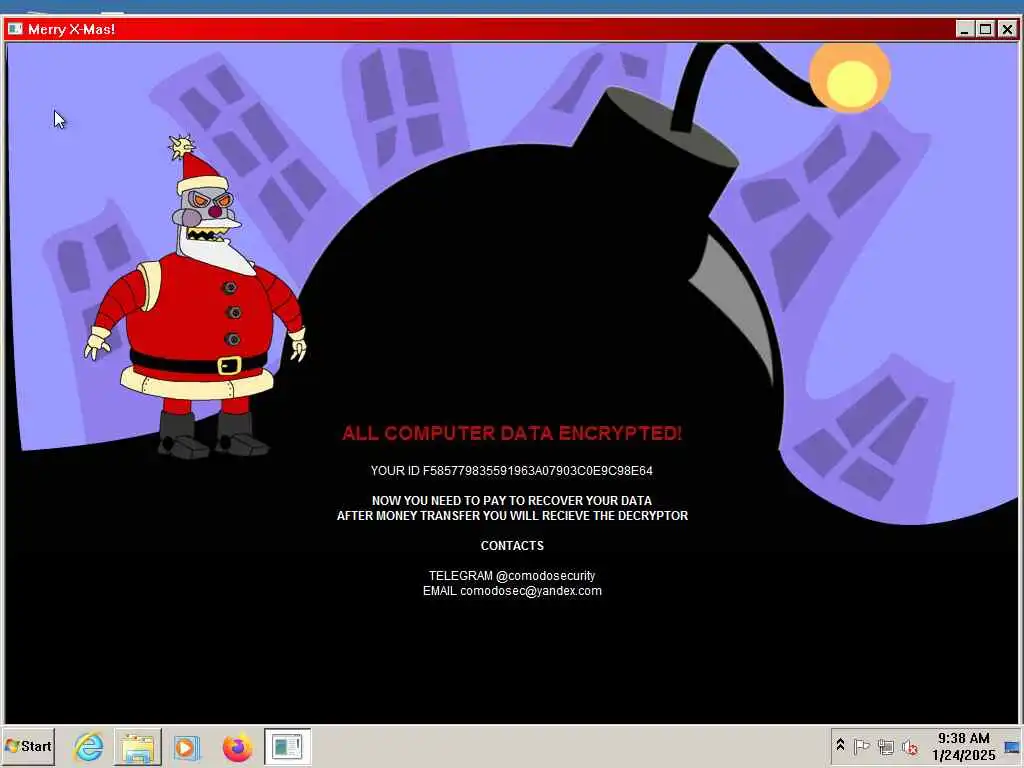Click the muted volume tray icon
This screenshot has height=768, width=1024.
coord(910,746)
